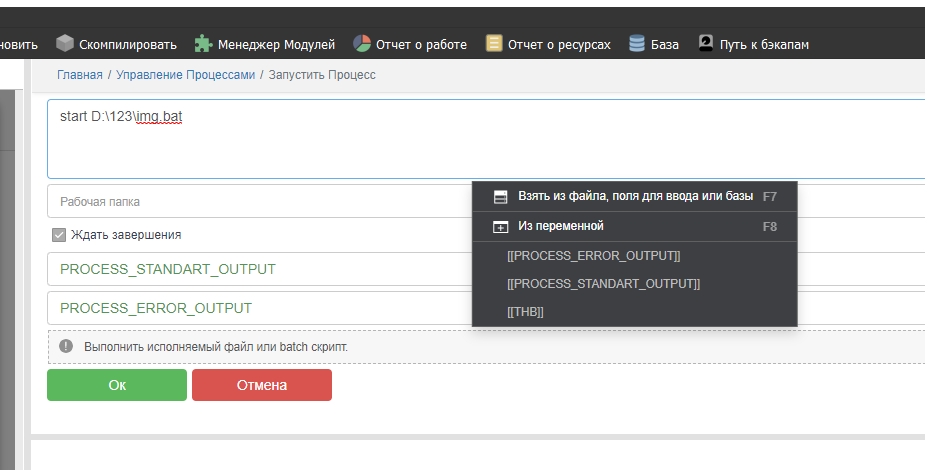Viewport: 925px width, 470px height.
Task: Click 'Скомпилировать' toolbar label
Action: 128,44
